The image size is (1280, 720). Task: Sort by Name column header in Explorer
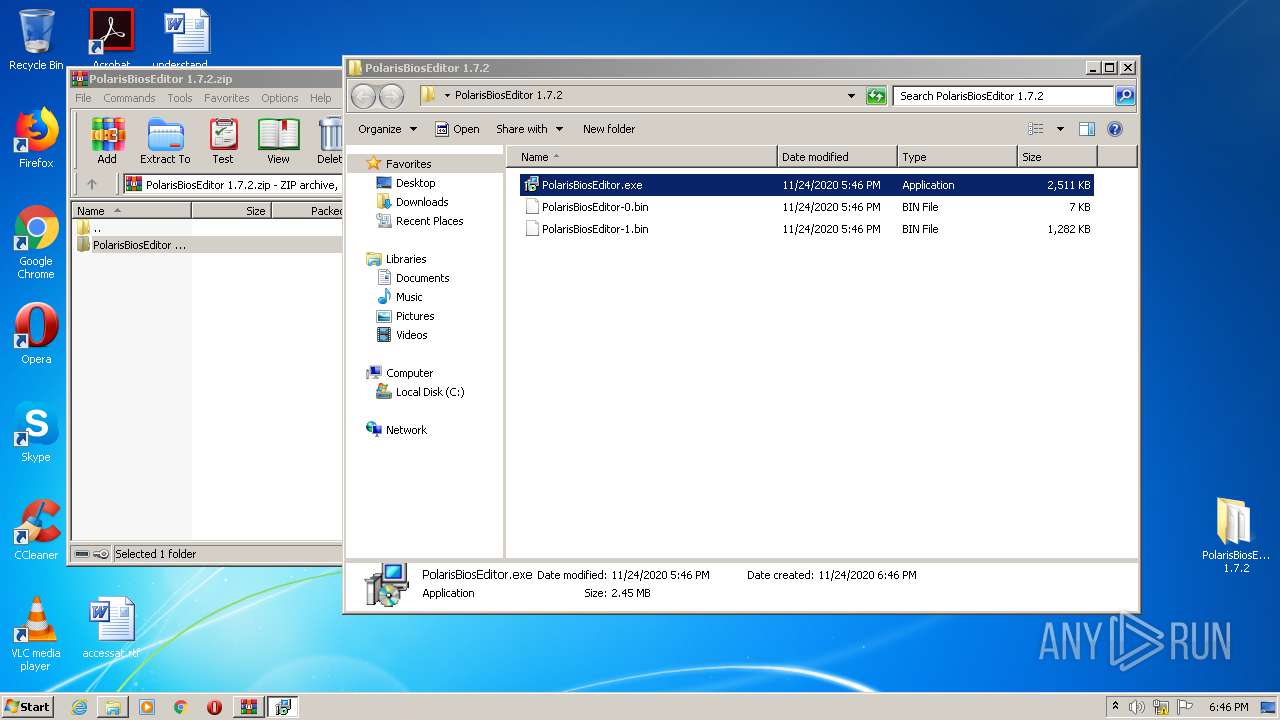(x=642, y=157)
